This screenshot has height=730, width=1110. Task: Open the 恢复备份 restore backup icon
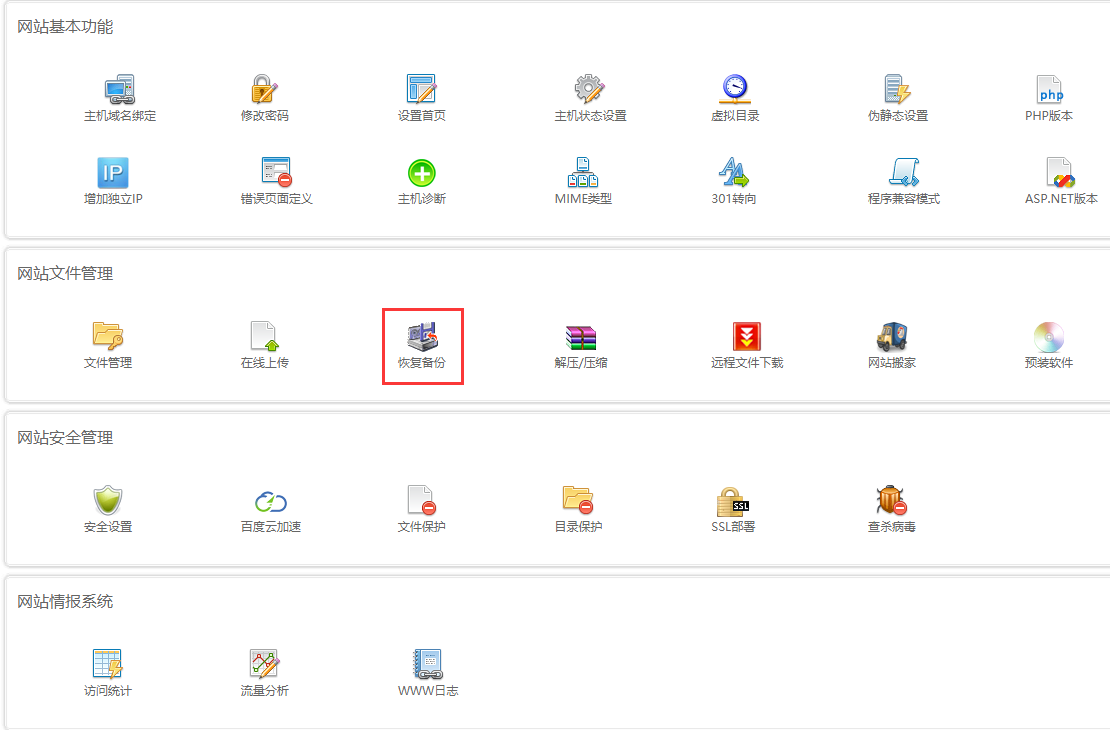[x=421, y=336]
